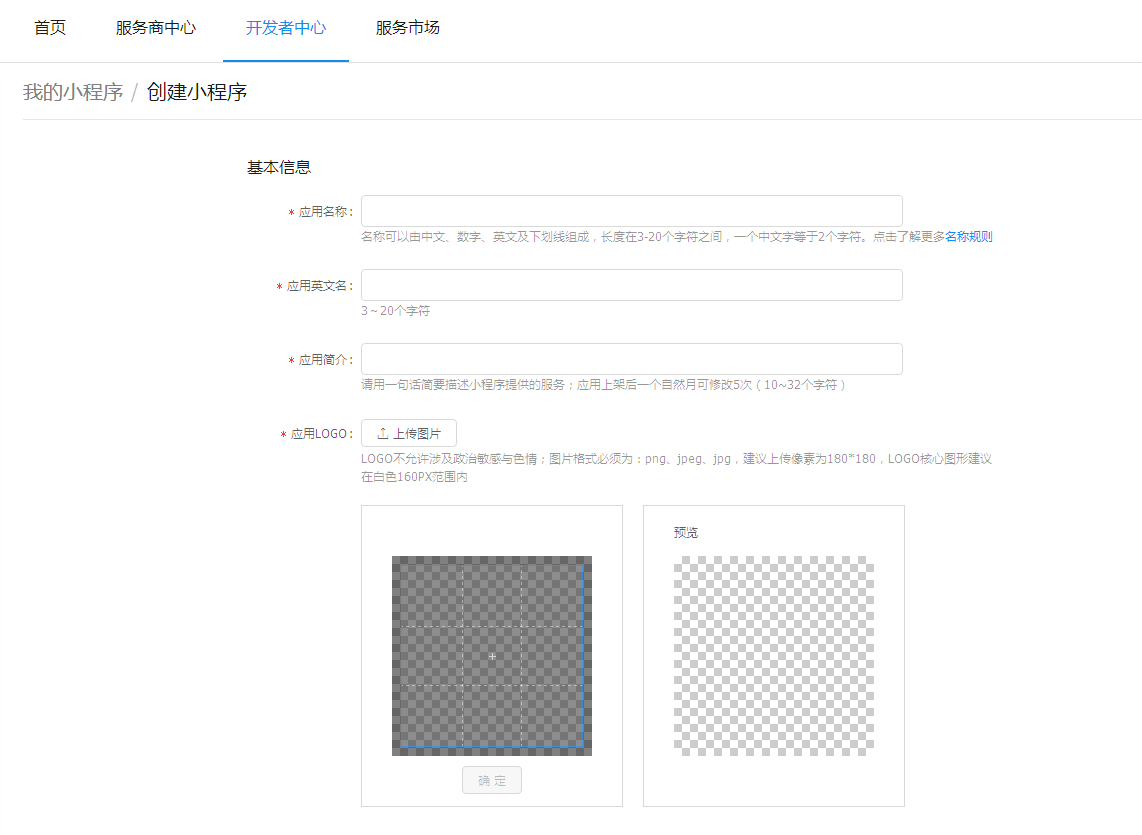Switch to the 开发者中心 tab
The image size is (1142, 835).
[x=285, y=29]
